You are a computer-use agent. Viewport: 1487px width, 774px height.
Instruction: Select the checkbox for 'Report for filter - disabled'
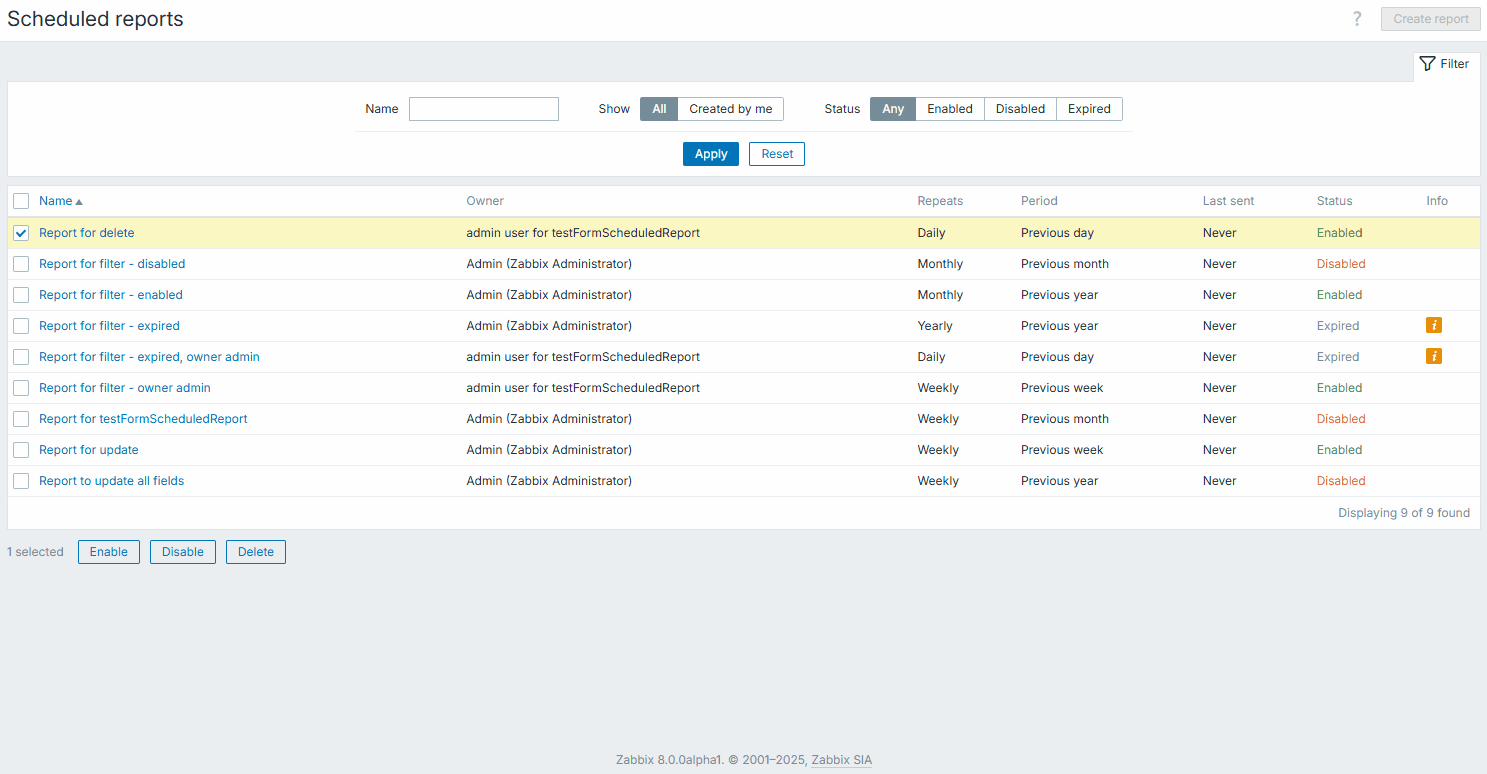click(21, 264)
